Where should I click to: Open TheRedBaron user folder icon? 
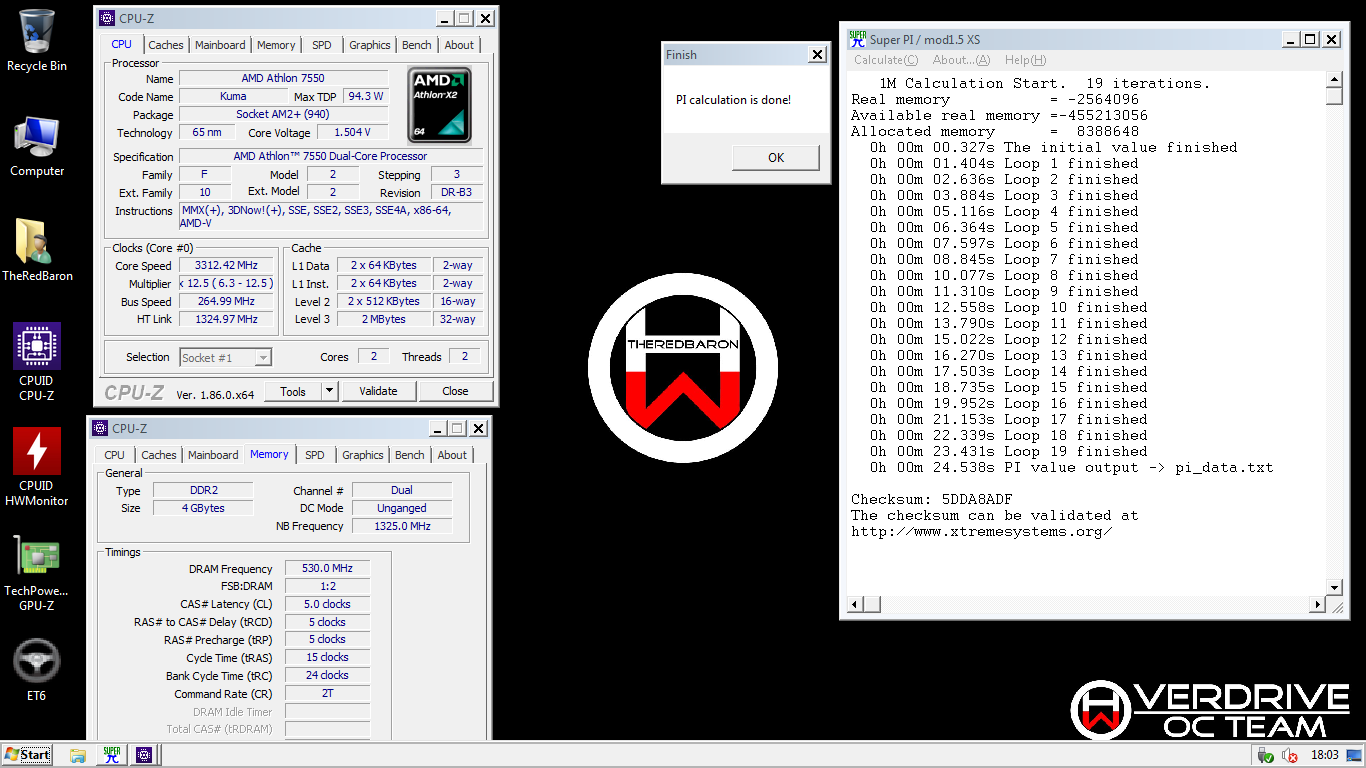(37, 250)
